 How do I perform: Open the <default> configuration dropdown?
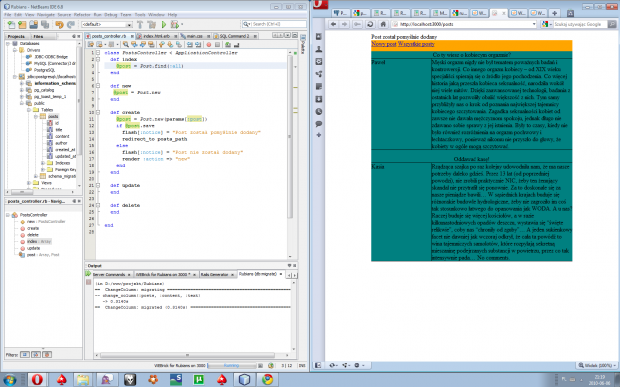(x=107, y=25)
